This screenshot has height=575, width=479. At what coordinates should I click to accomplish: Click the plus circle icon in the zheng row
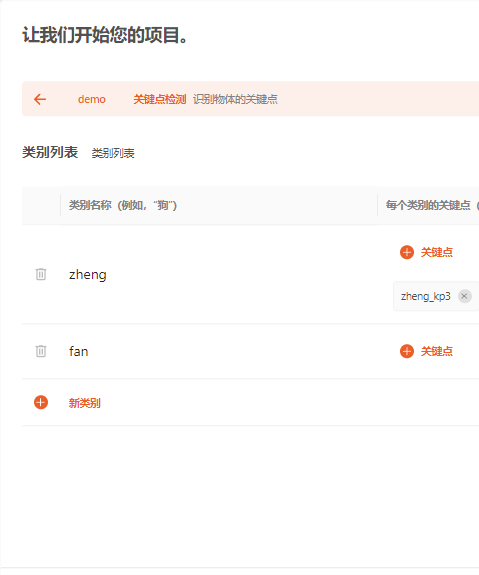pos(407,252)
